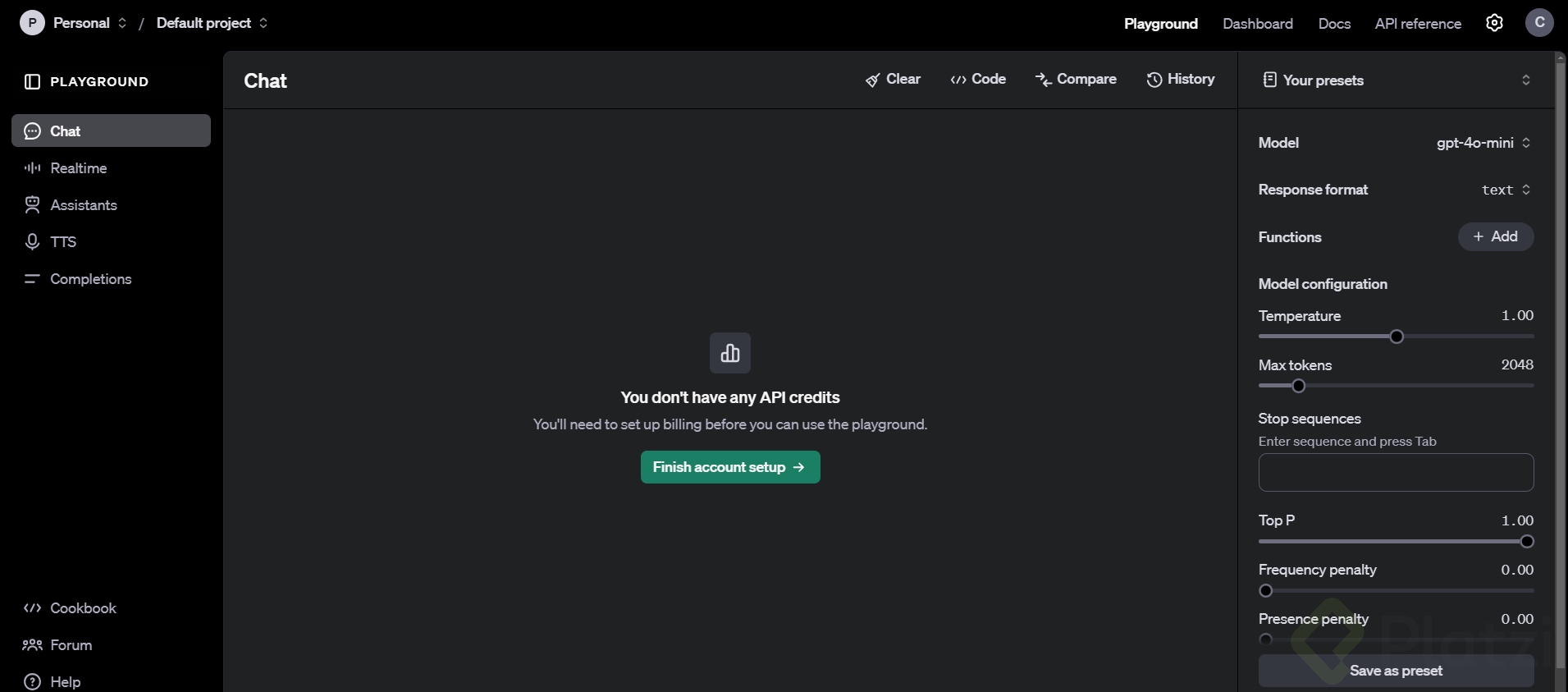The height and width of the screenshot is (692, 1568).
Task: Click the Presence penalty value 0.00
Action: click(x=1517, y=620)
